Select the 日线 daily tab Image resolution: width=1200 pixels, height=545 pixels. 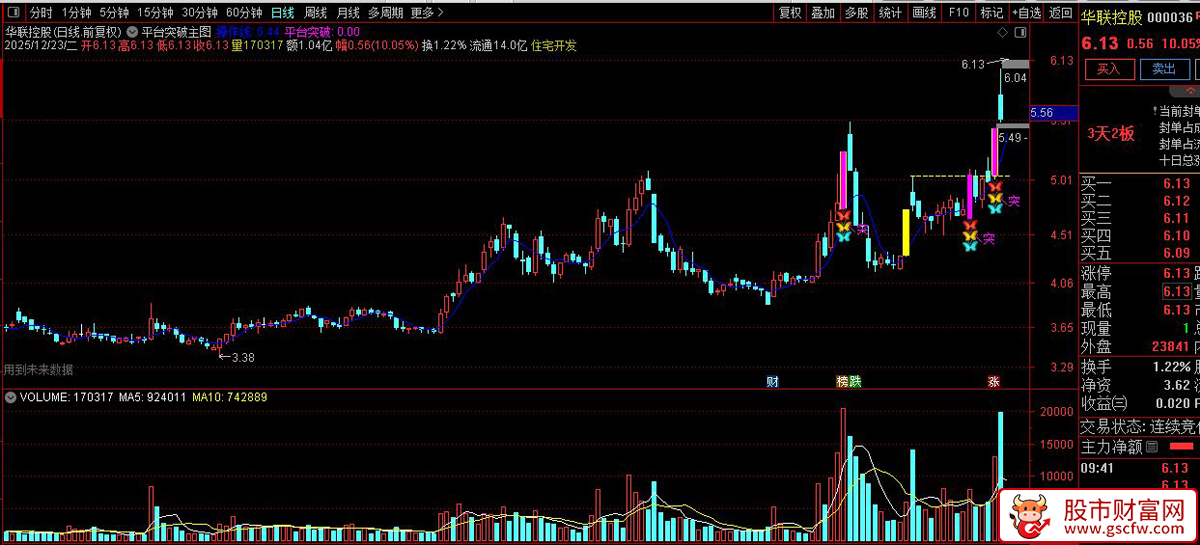click(x=283, y=13)
